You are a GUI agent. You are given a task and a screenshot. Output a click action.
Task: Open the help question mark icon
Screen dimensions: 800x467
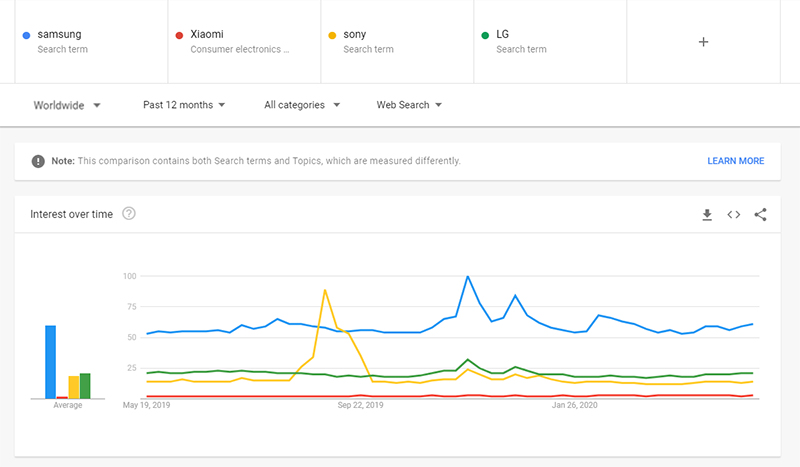point(129,214)
